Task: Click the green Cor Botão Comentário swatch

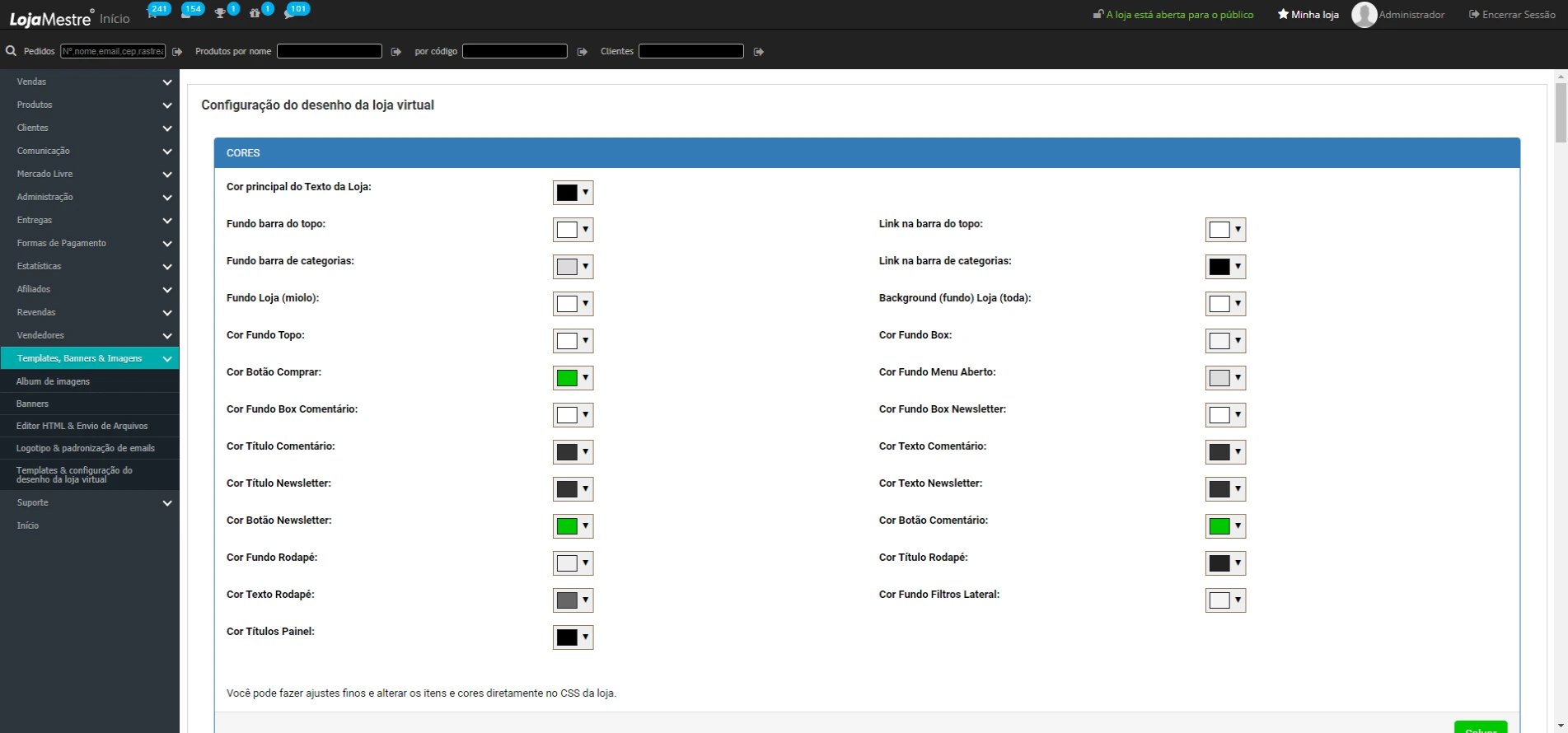Action: (1219, 526)
